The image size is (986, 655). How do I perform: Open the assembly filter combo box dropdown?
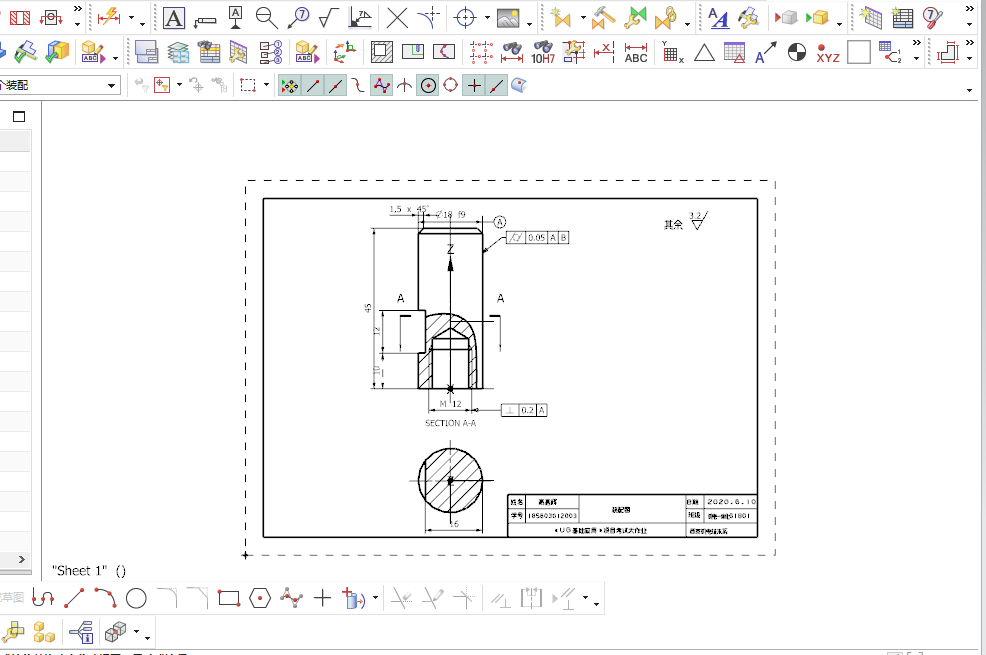[x=111, y=85]
